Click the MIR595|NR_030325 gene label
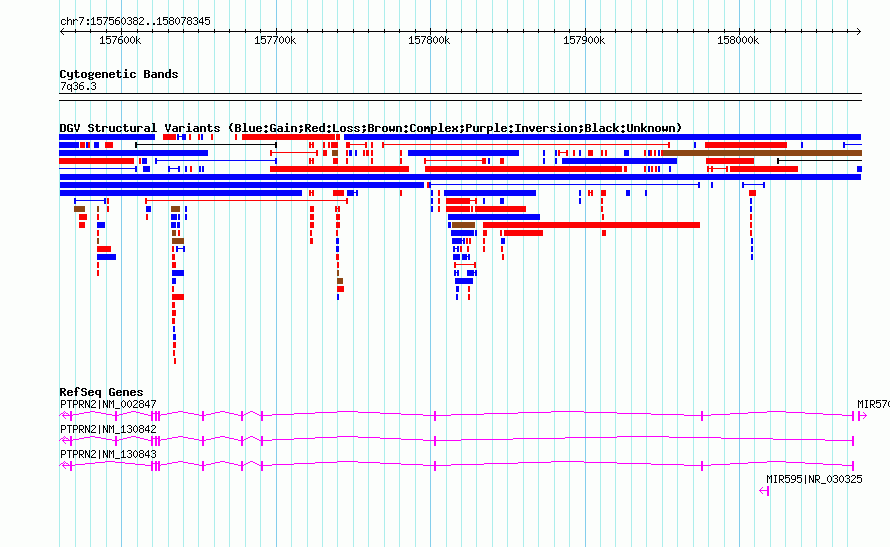The image size is (890, 547). tap(814, 479)
